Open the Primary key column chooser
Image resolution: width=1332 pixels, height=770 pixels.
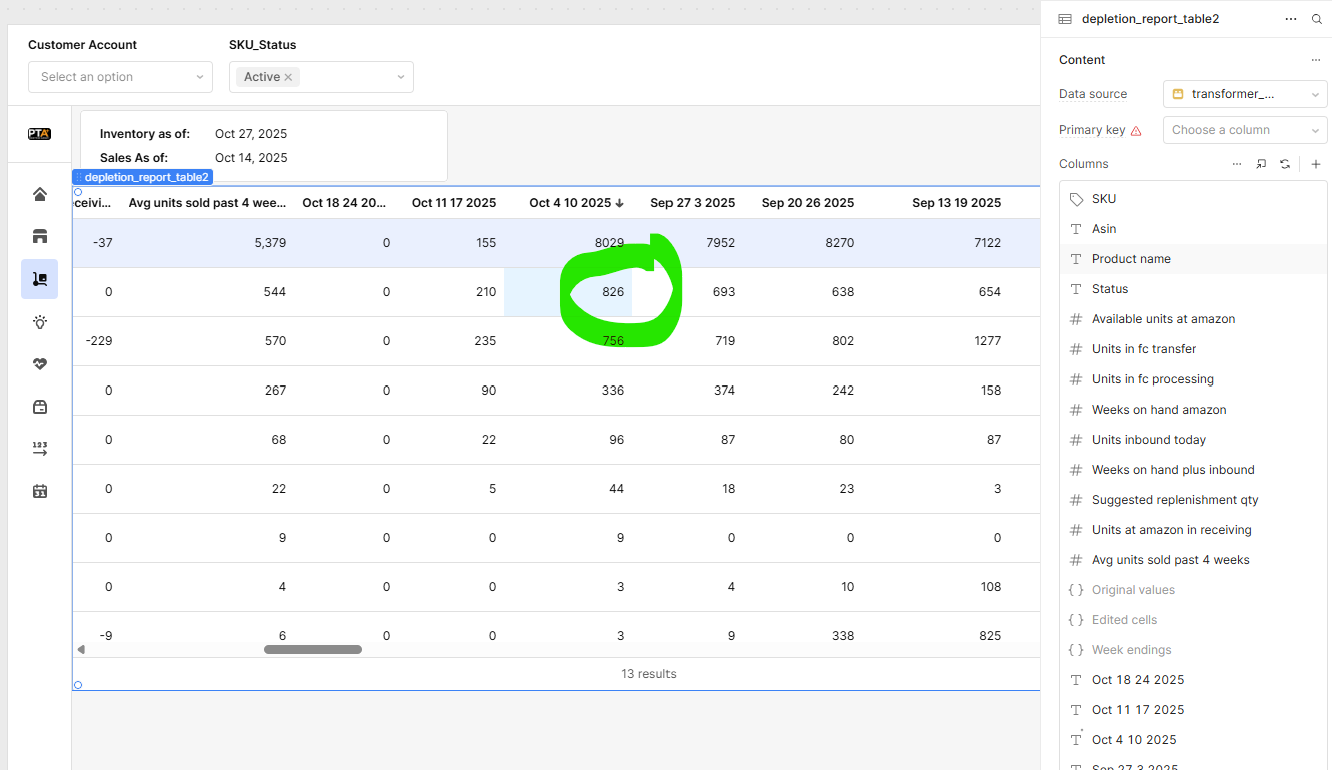(1245, 130)
